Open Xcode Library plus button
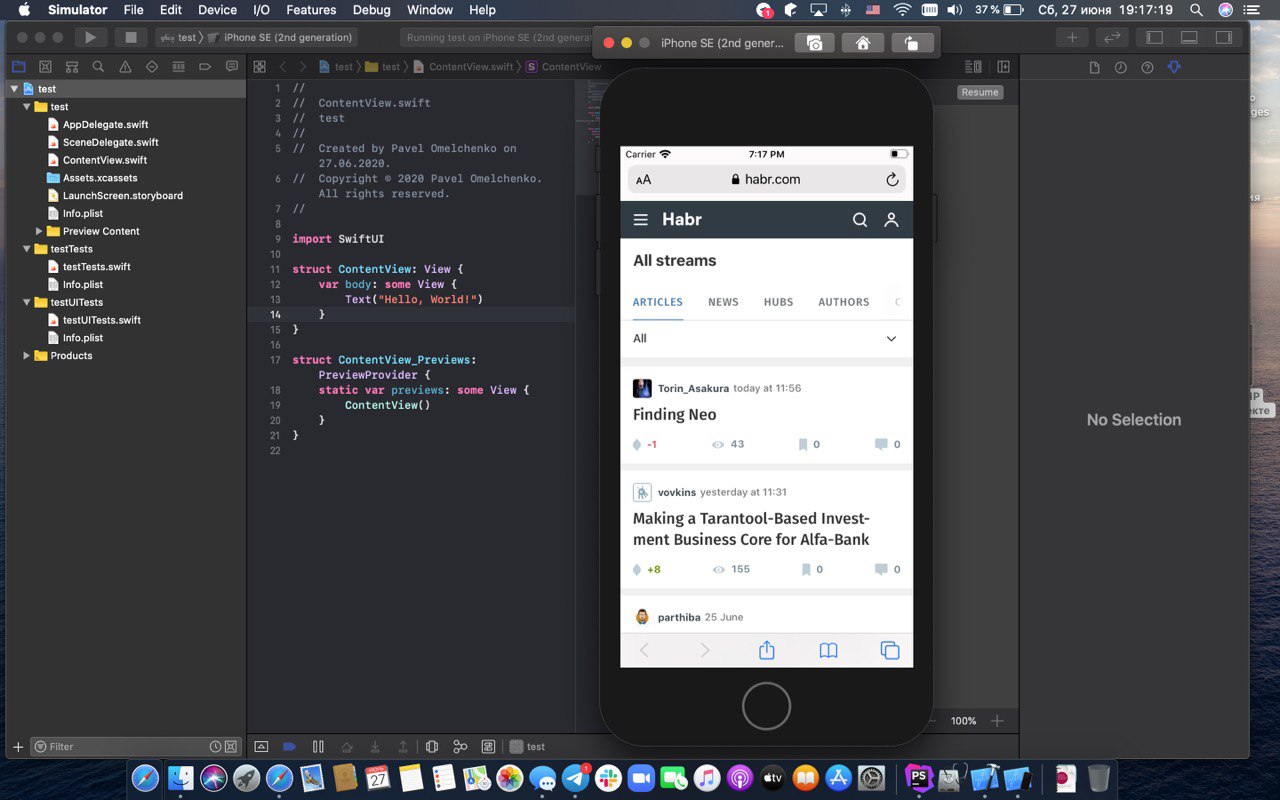Screen dimensions: 1280x800 point(1072,37)
